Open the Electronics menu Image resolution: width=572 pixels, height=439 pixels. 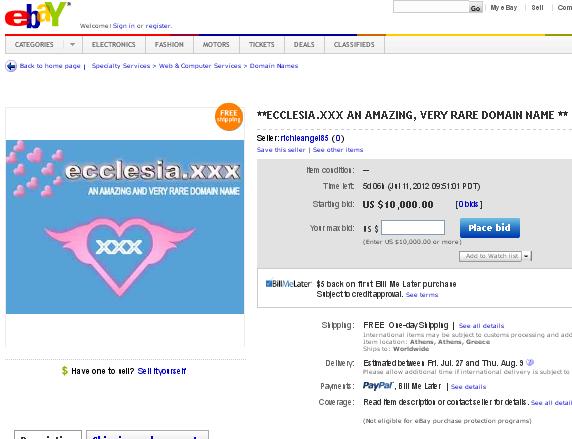click(113, 45)
